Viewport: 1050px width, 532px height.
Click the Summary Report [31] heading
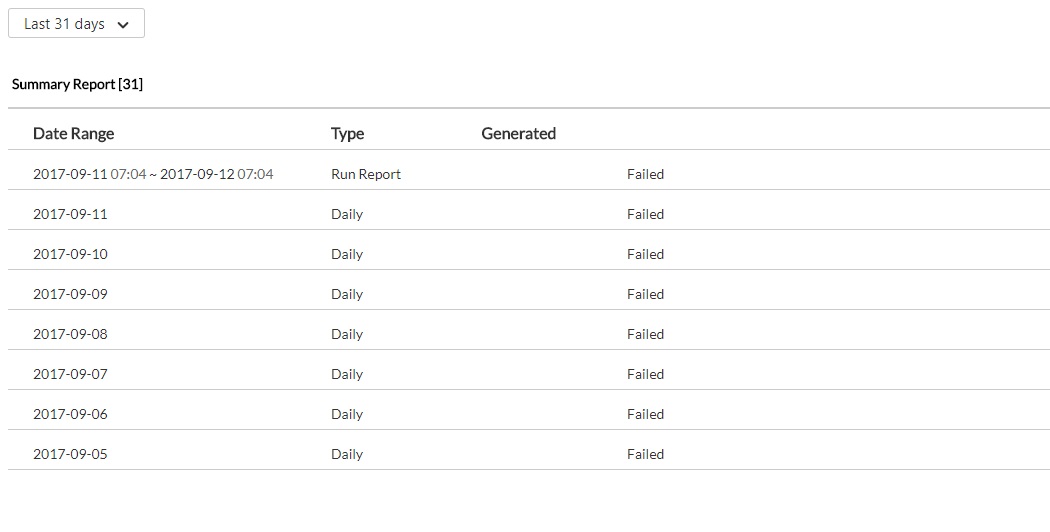(x=77, y=84)
